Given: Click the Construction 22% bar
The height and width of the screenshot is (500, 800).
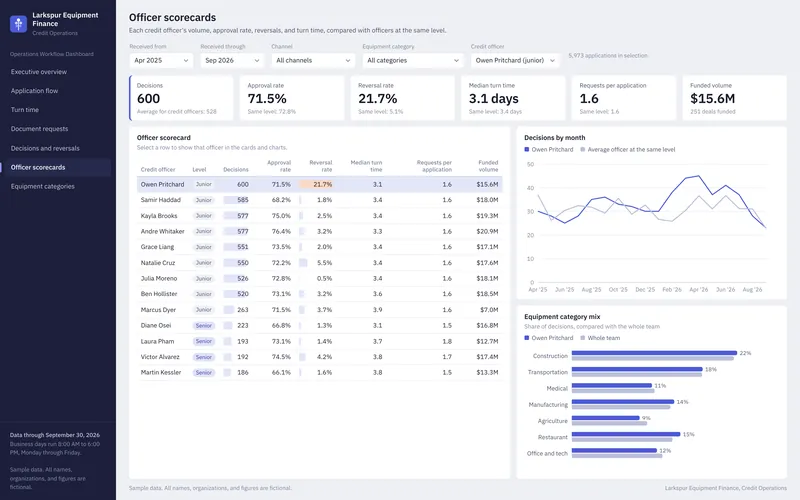Looking at the screenshot, I should pos(654,353).
